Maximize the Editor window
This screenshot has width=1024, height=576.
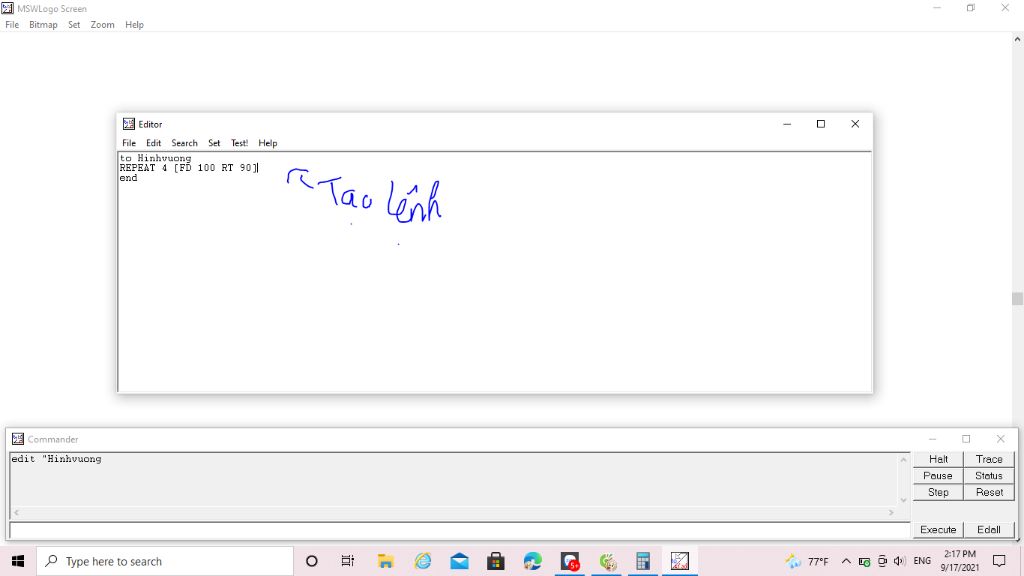[821, 124]
